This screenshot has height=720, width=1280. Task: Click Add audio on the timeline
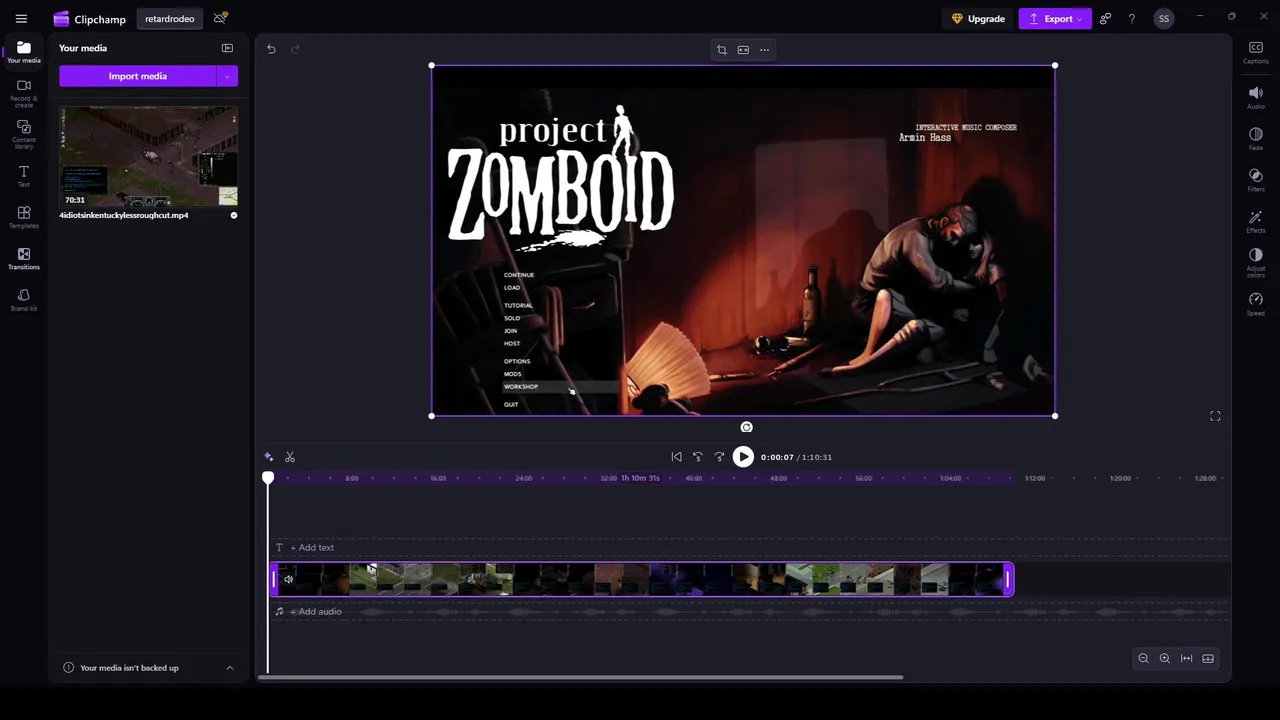pyautogui.click(x=316, y=612)
